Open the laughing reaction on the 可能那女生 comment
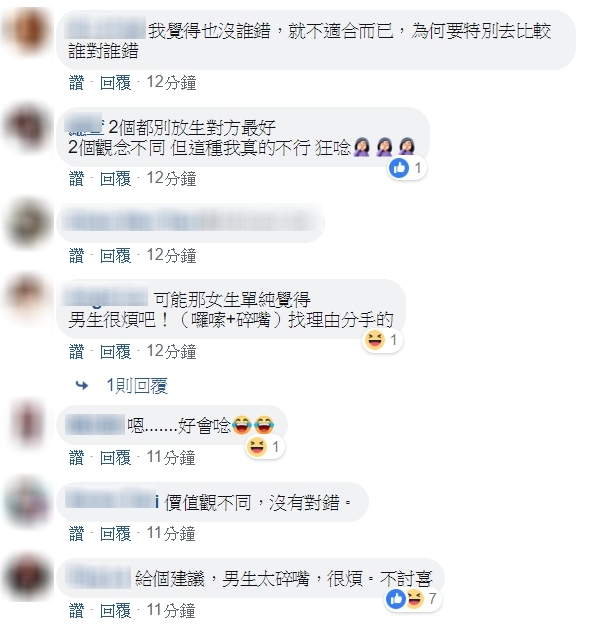Viewport: 613px width, 625px height. tap(382, 340)
